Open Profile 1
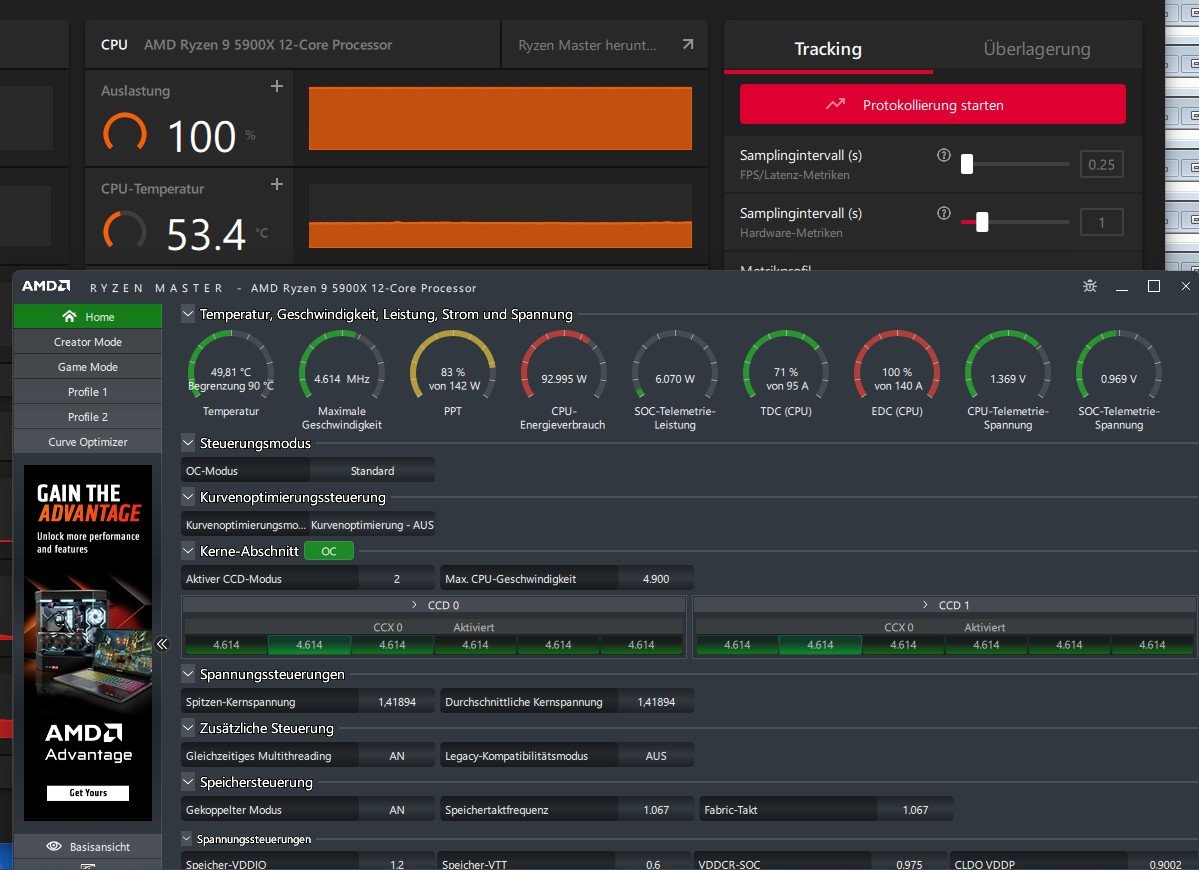This screenshot has width=1199, height=870. (88, 391)
